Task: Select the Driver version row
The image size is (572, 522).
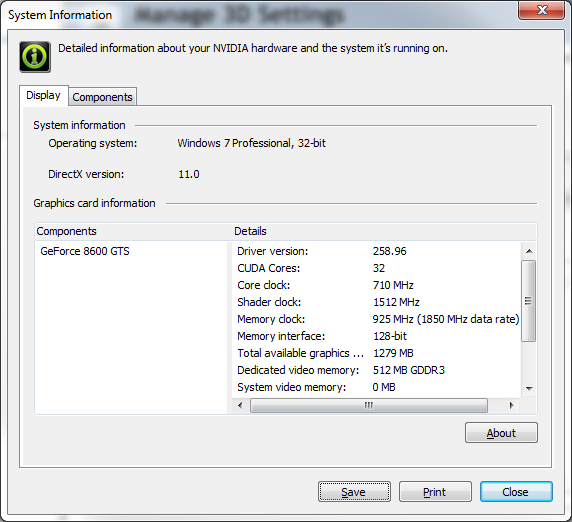Action: 376,251
